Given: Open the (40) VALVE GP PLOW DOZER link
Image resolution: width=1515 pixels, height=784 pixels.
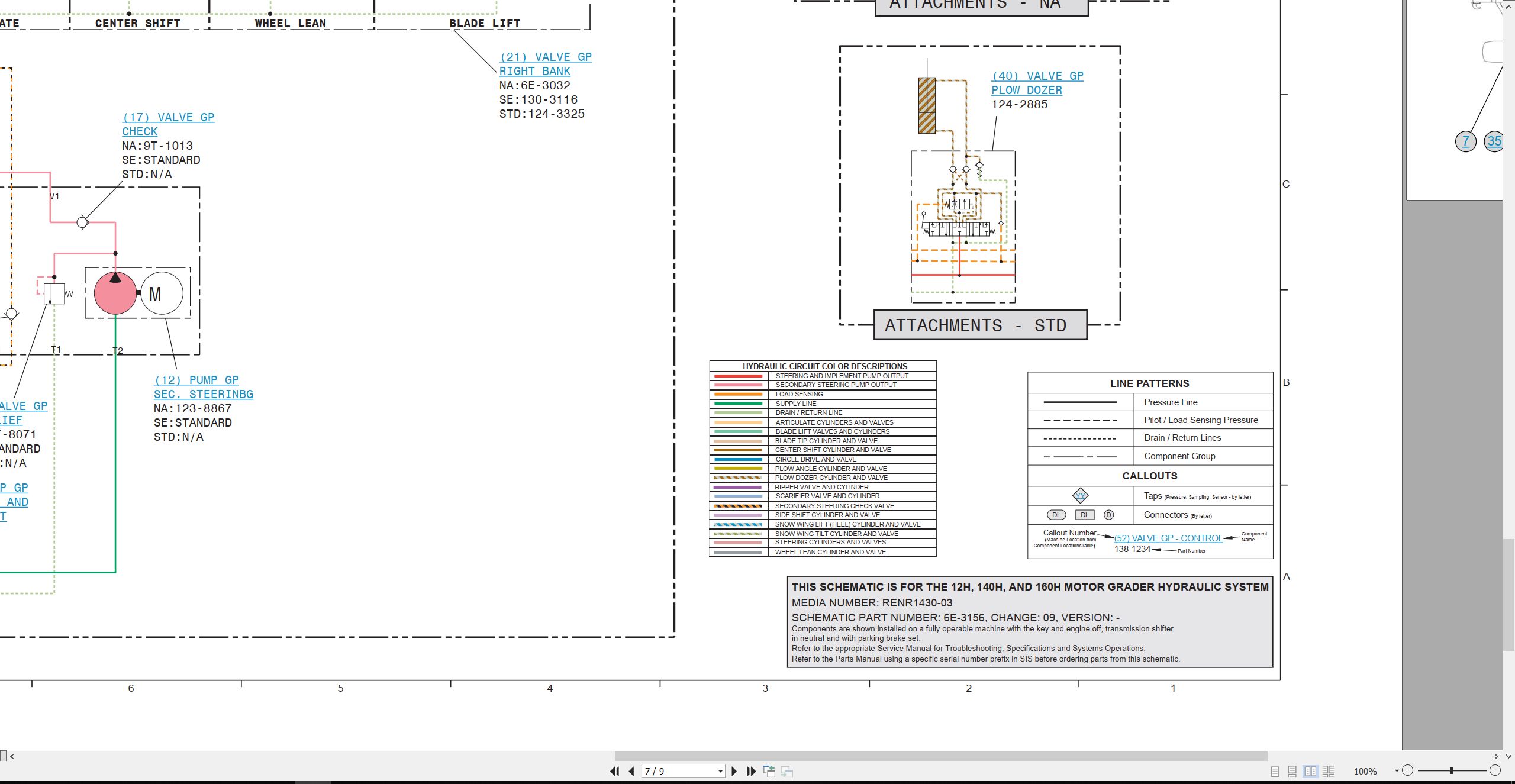Looking at the screenshot, I should coord(1037,83).
